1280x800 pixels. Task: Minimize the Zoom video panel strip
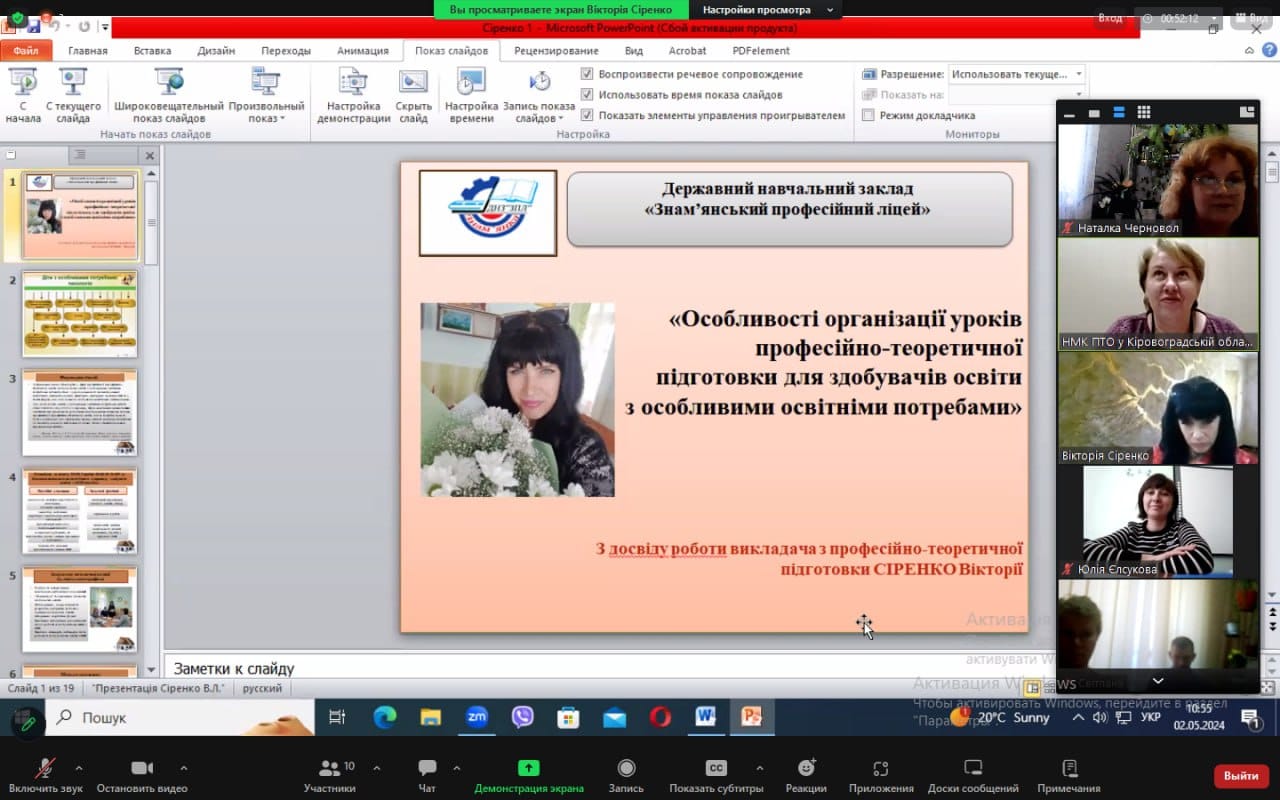1069,114
